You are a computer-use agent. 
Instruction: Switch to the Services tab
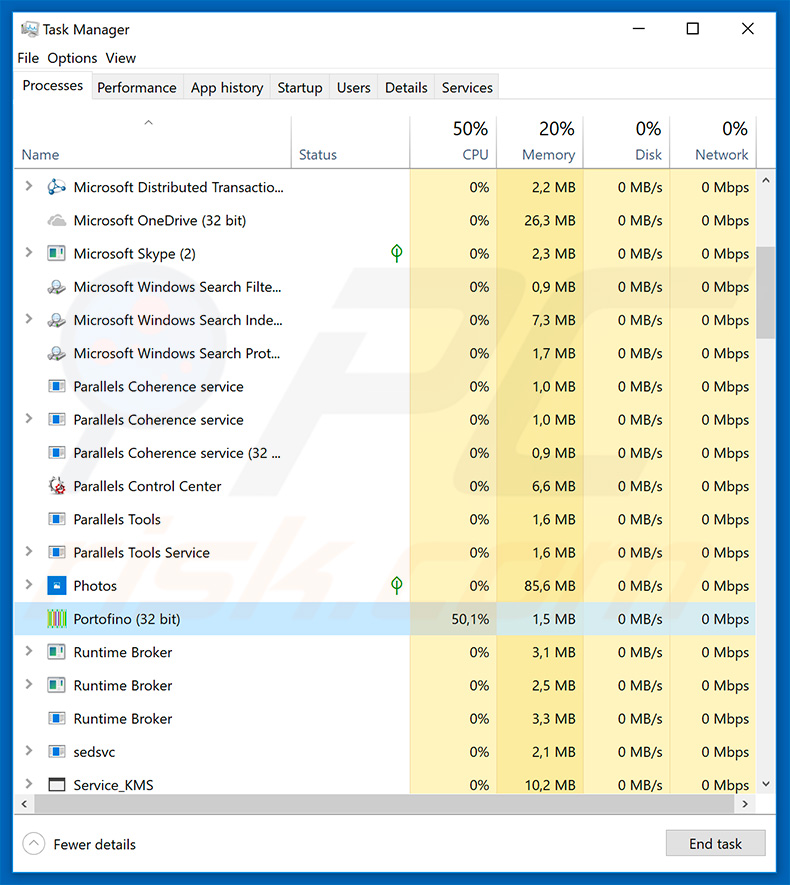point(467,87)
